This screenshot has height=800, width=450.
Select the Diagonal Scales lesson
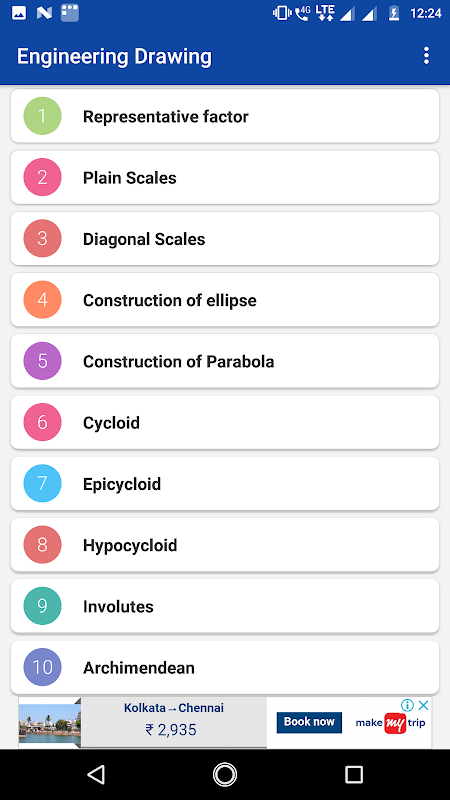point(225,238)
